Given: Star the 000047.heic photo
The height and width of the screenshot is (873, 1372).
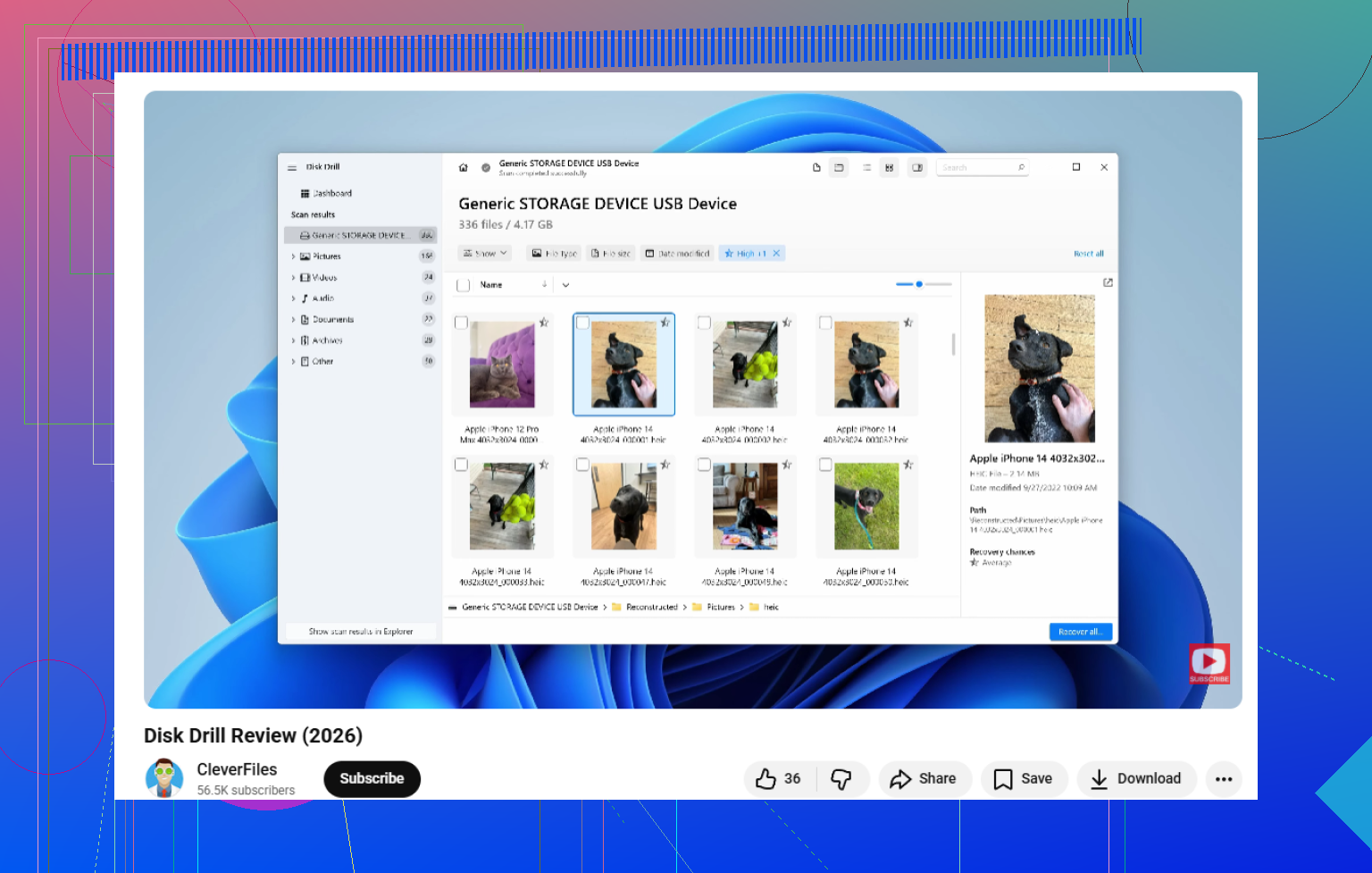Looking at the screenshot, I should [x=665, y=465].
